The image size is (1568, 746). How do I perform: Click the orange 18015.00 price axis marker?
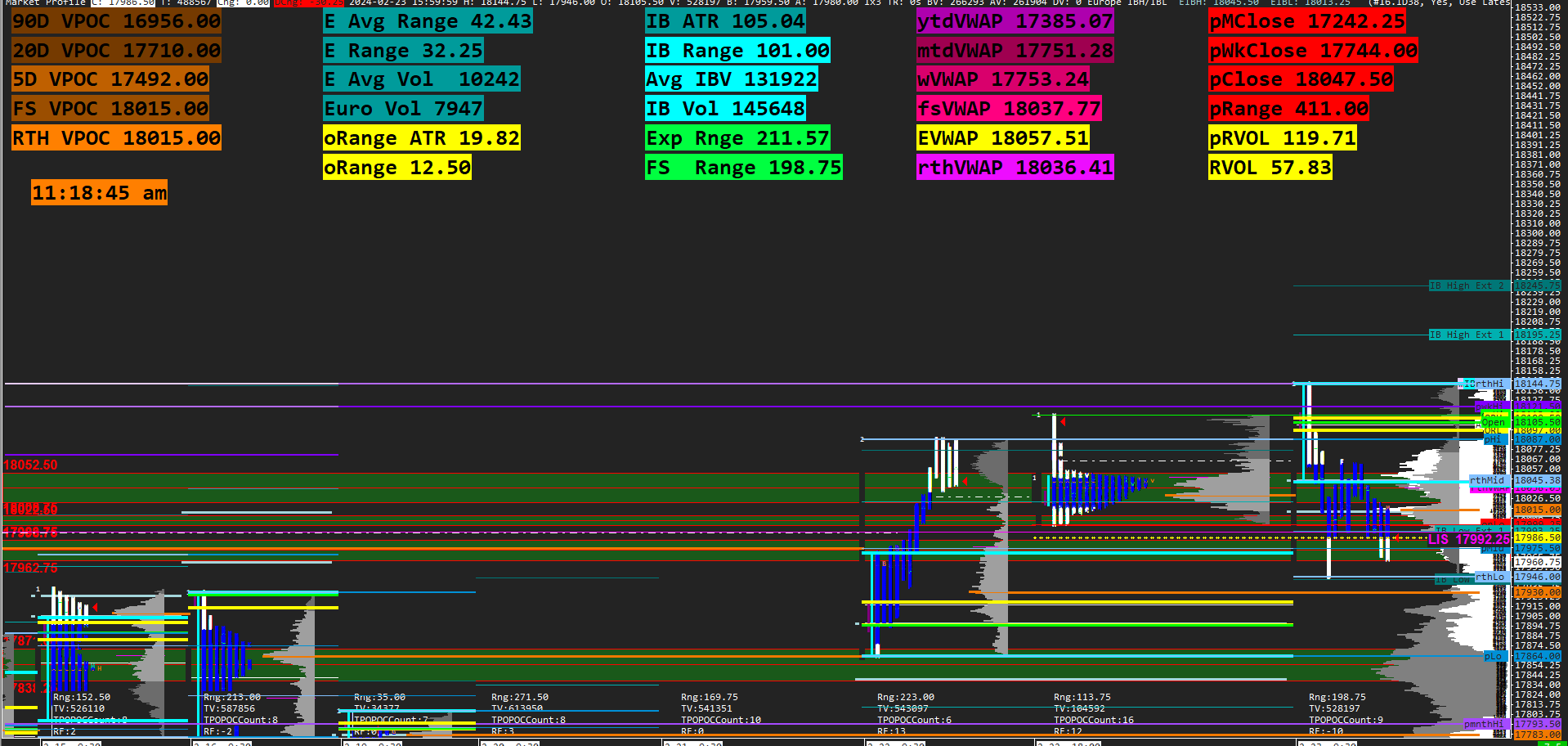1537,510
